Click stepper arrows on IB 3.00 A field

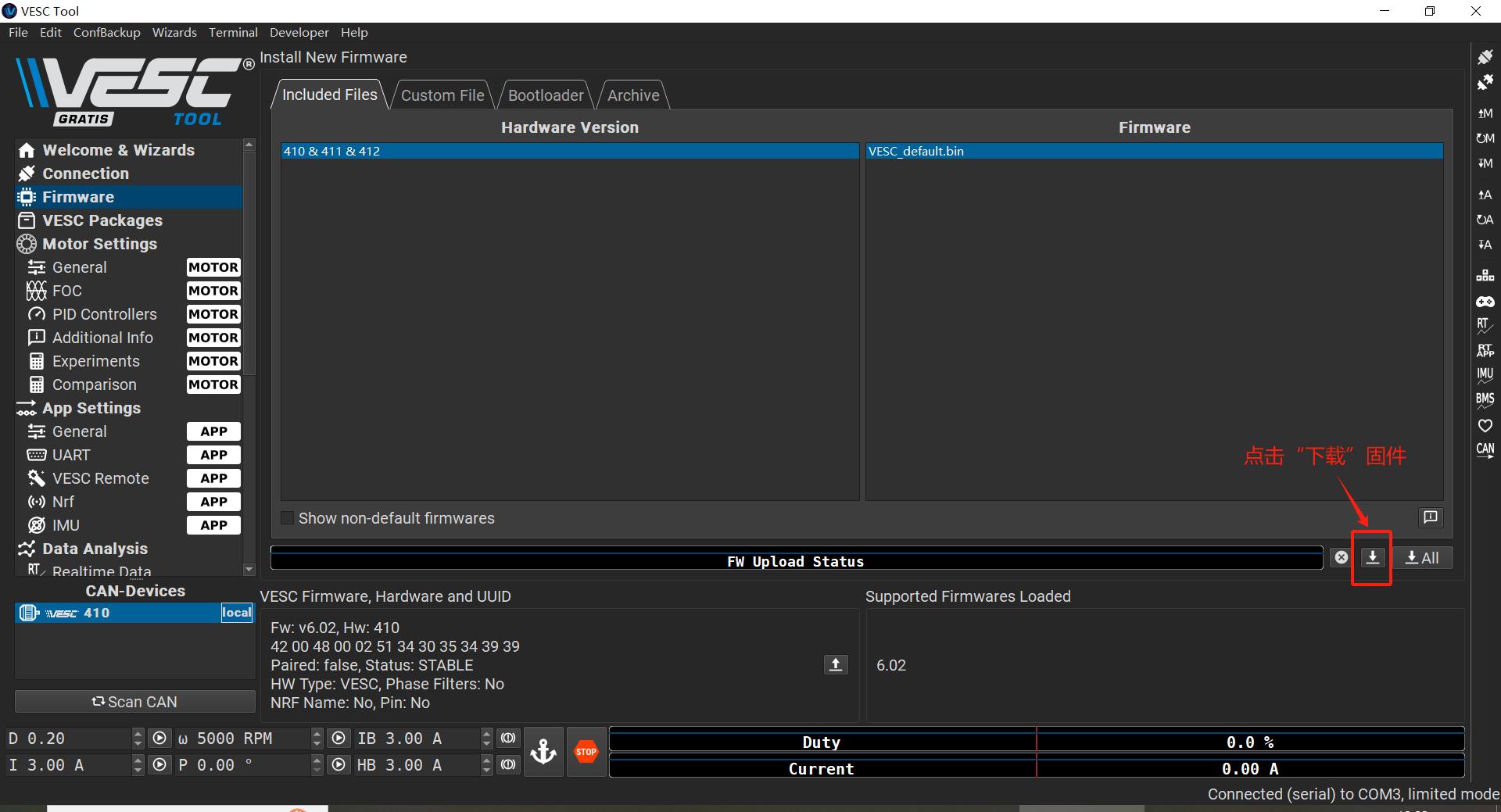(486, 738)
